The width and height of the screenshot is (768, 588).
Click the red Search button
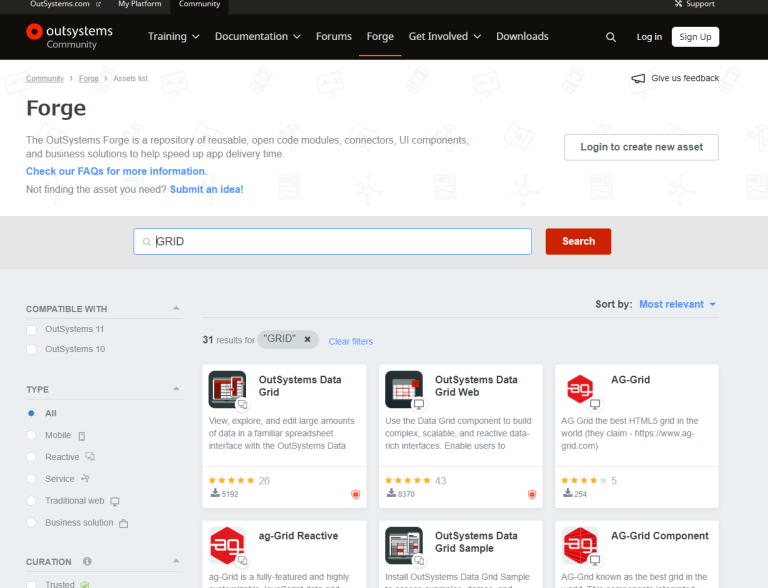coord(578,242)
